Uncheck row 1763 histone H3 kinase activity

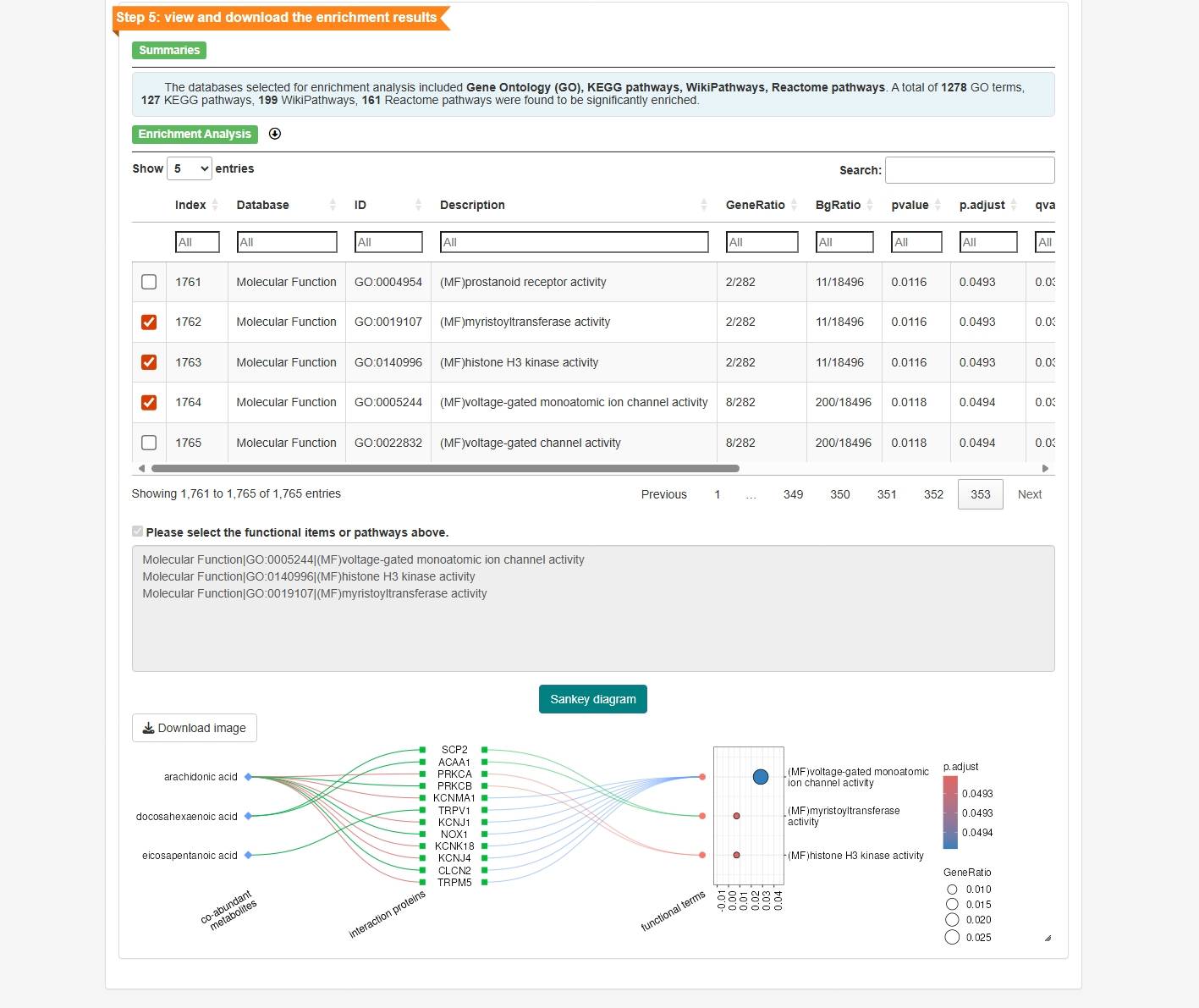149,362
